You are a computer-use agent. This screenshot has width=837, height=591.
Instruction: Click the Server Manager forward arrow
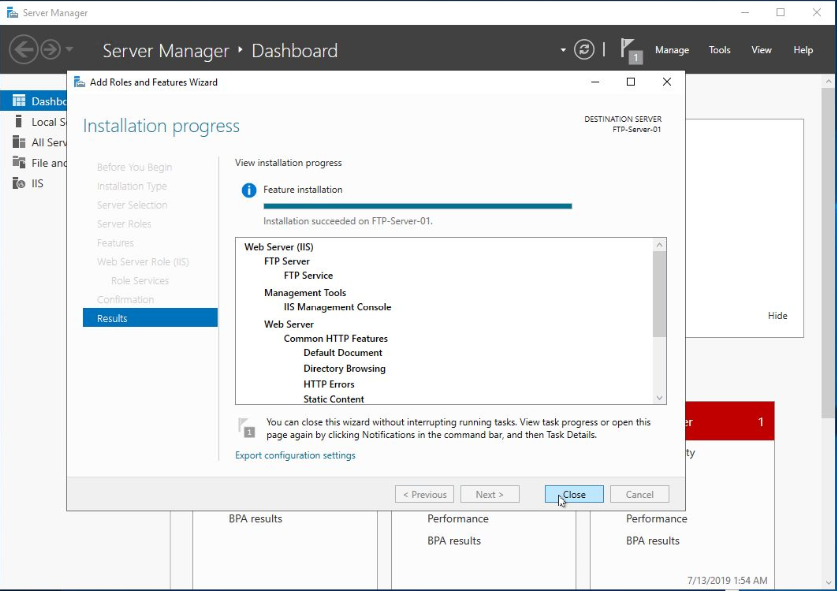[x=51, y=50]
